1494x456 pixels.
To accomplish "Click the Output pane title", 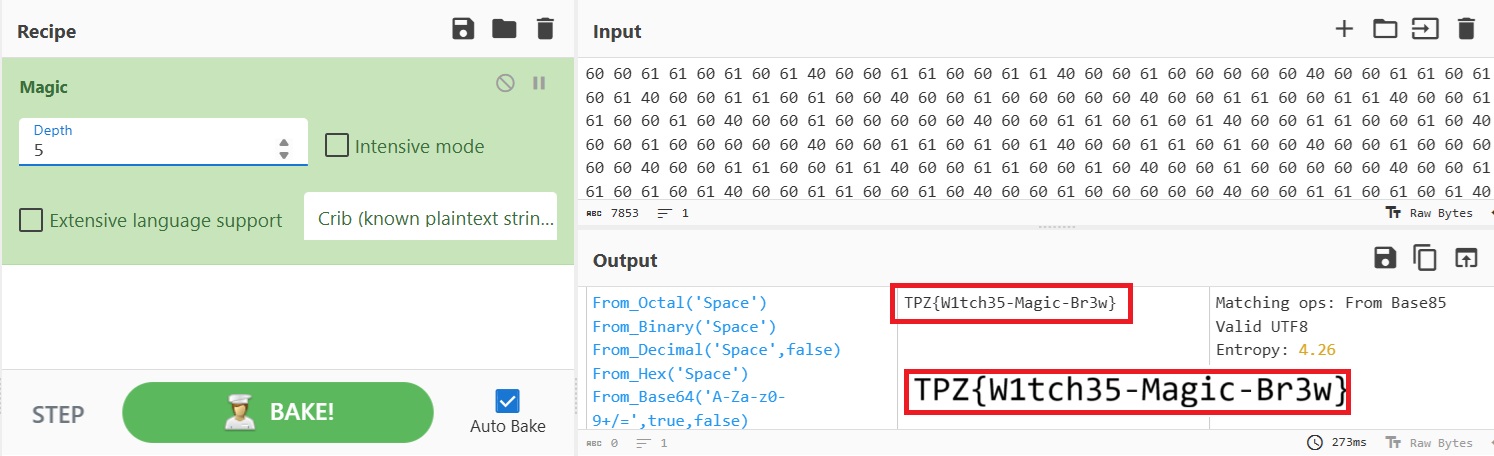I will point(625,260).
